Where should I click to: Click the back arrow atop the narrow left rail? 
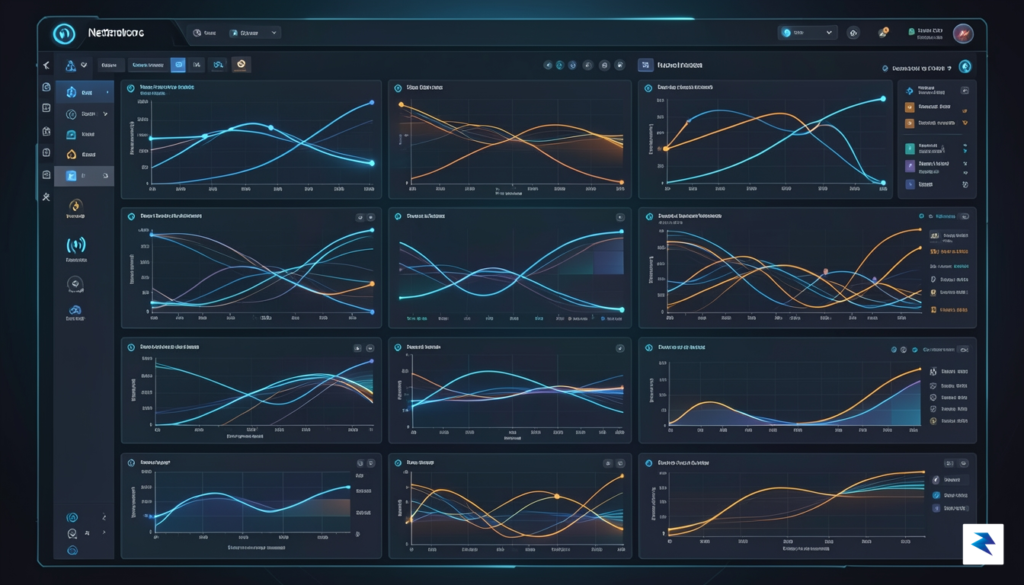[x=46, y=65]
